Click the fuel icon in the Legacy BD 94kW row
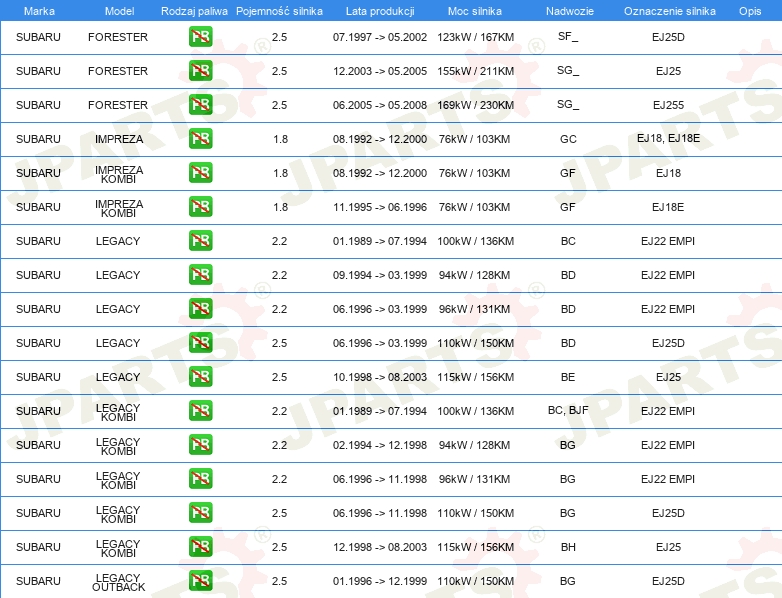The width and height of the screenshot is (782, 598). [200, 275]
